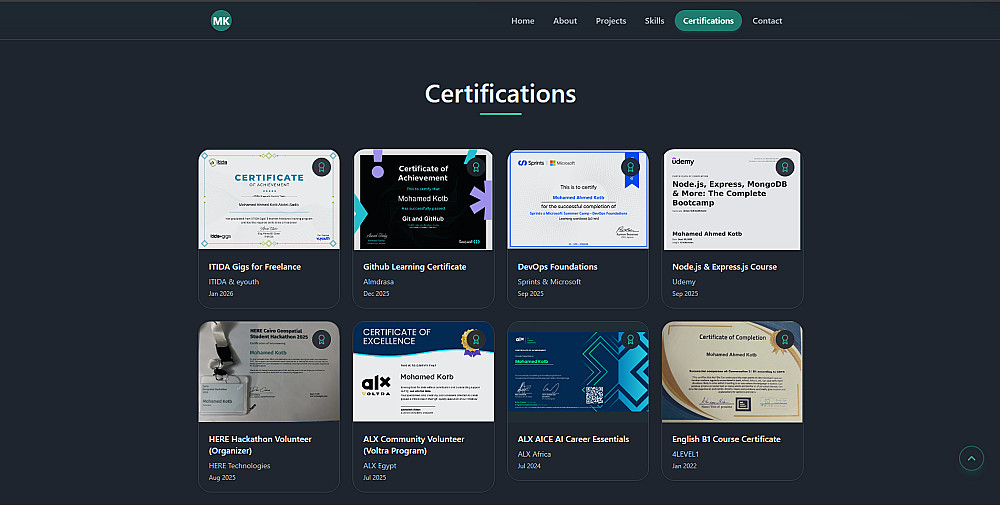Click the badge icon on DevOps Foundations card
This screenshot has width=1000, height=505.
[630, 167]
